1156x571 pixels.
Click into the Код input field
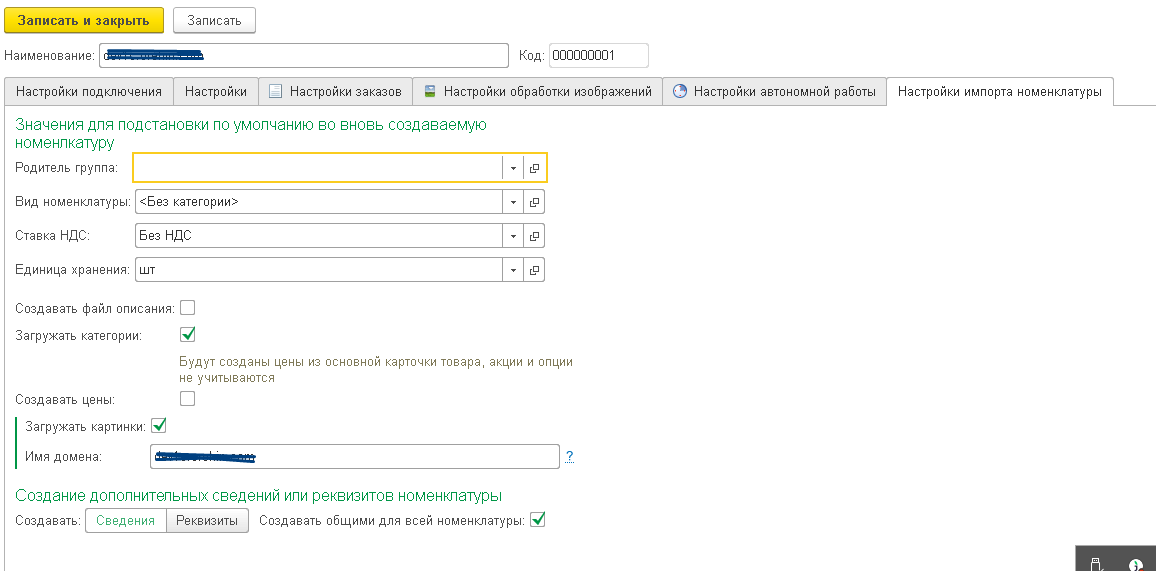[x=598, y=55]
